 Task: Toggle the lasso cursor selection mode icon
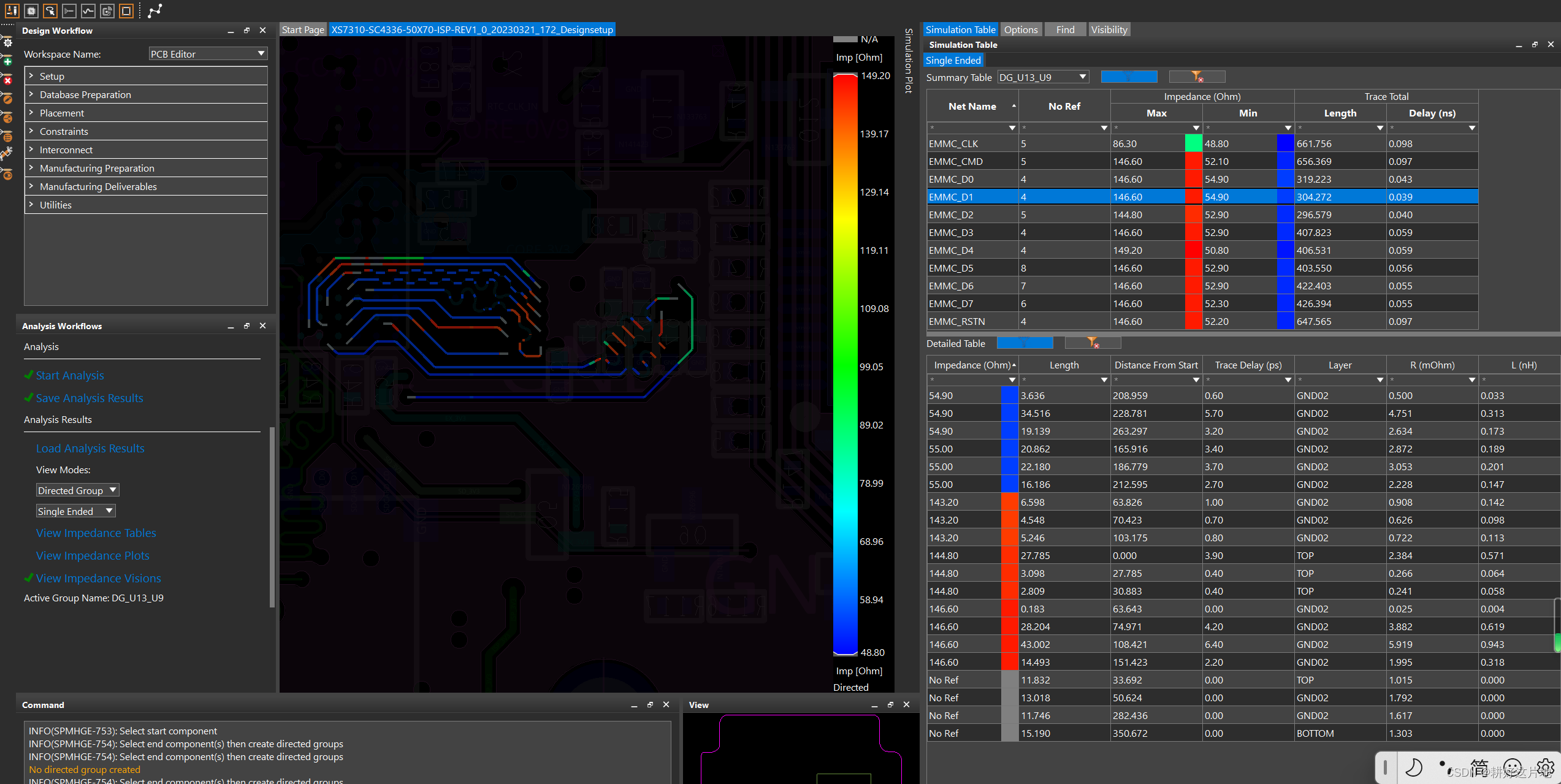pyautogui.click(x=50, y=10)
